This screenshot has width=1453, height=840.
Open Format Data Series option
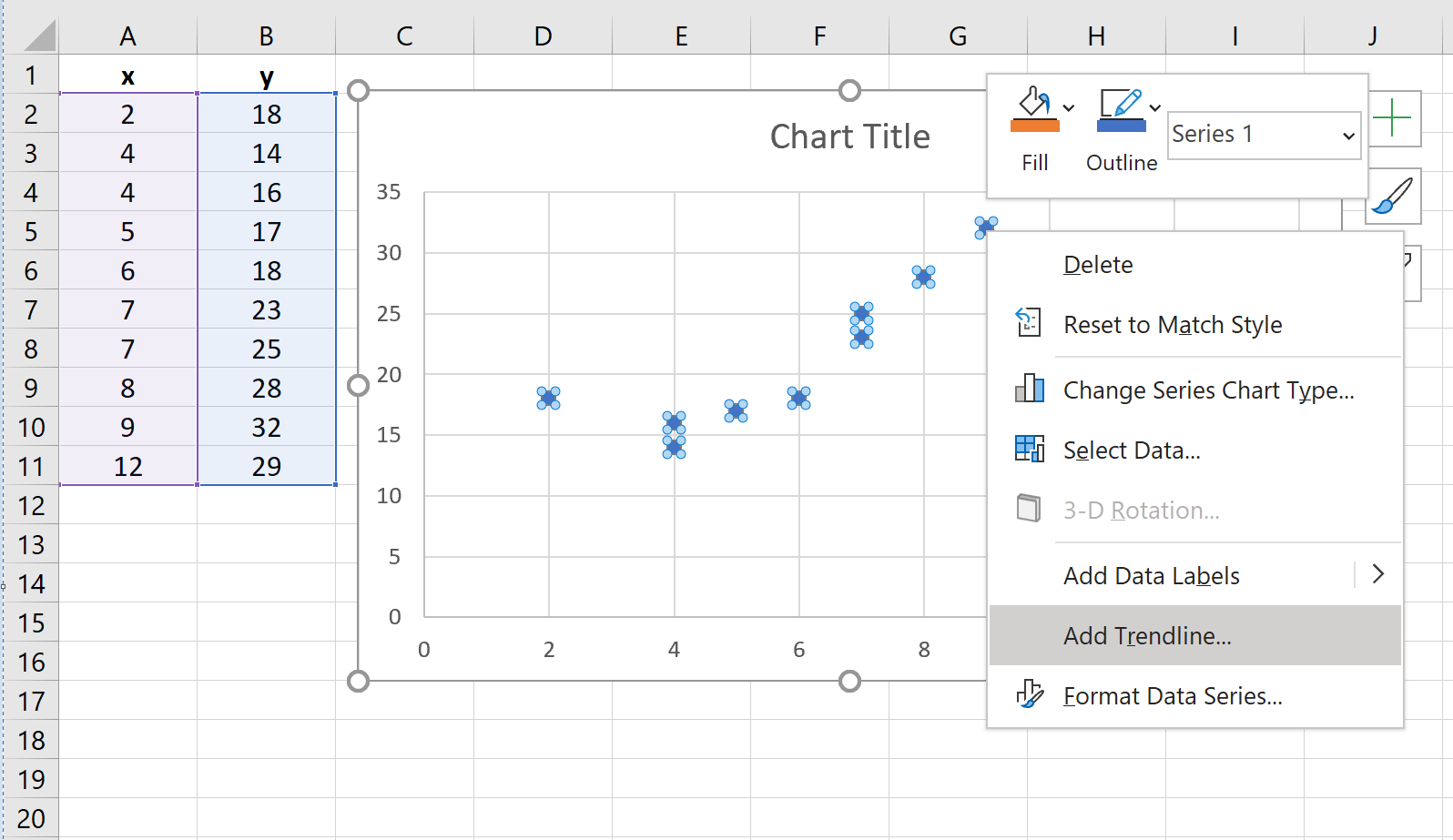click(1173, 696)
